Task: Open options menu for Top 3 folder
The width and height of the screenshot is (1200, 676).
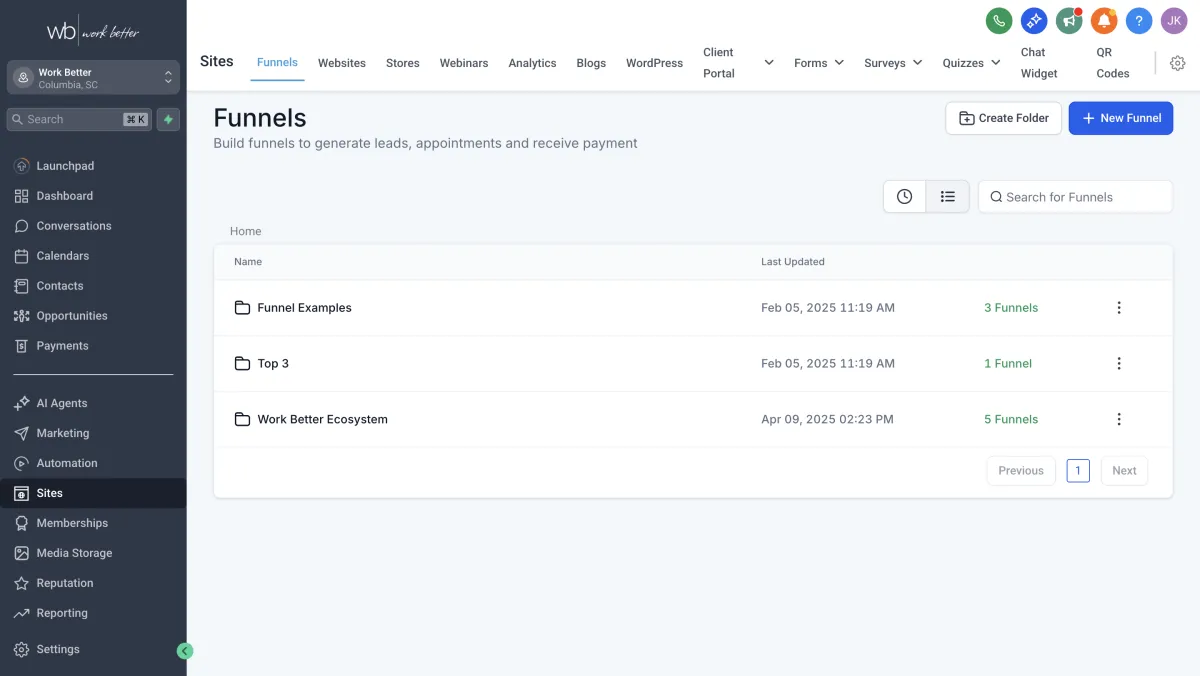Action: tap(1119, 364)
